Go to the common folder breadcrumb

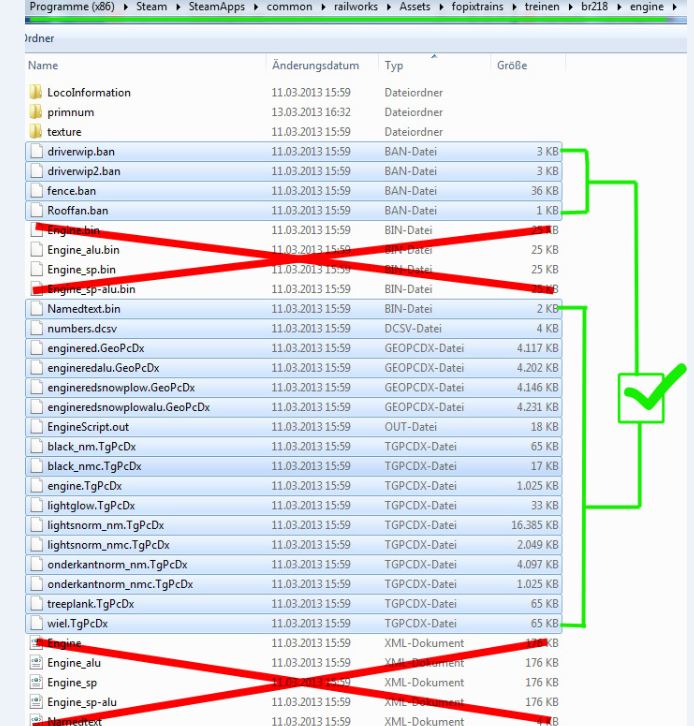pos(289,6)
